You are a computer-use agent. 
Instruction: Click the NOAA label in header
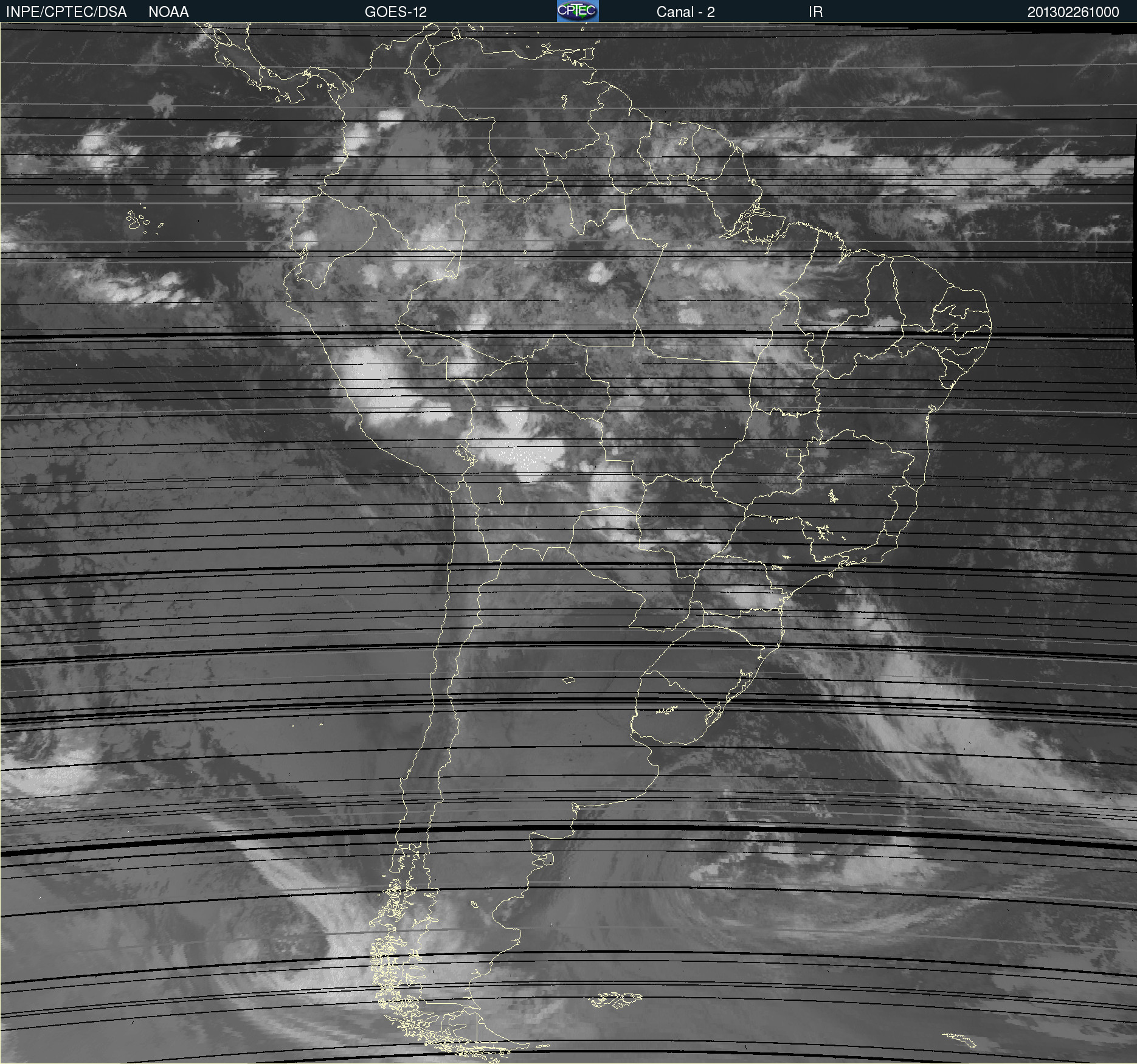(x=168, y=12)
